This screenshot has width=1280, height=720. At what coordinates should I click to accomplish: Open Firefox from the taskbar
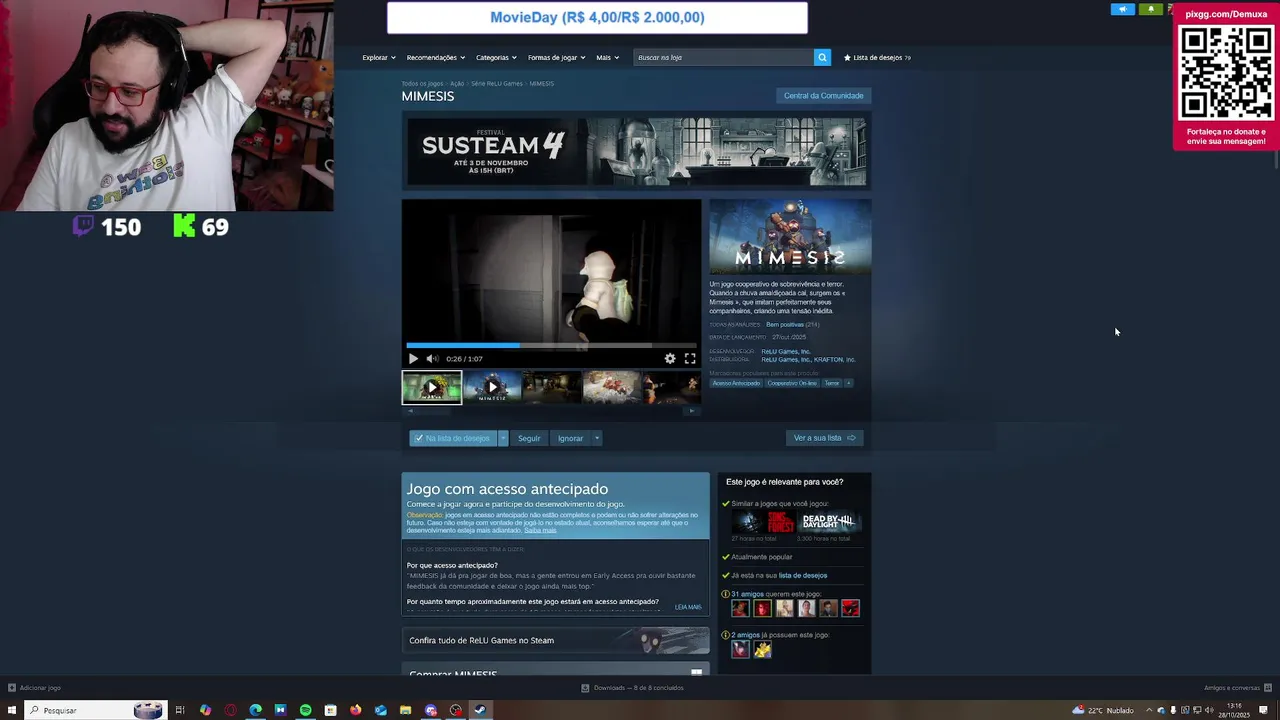355,710
